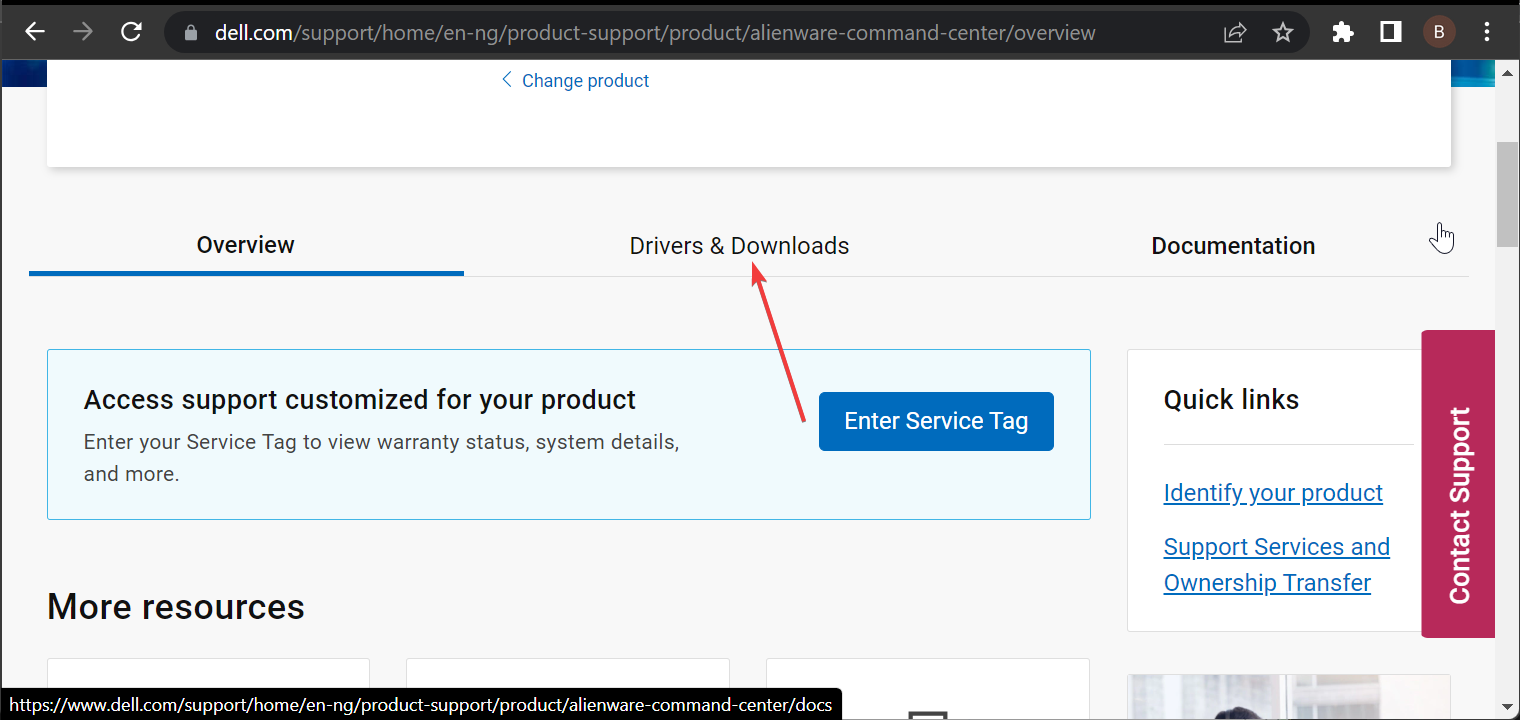View site security lock info

click(x=192, y=33)
